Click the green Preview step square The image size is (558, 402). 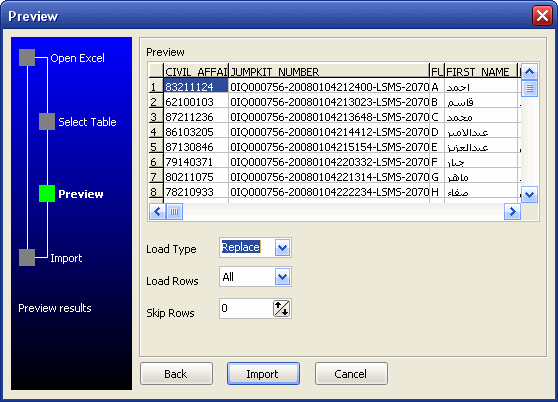click(x=47, y=194)
